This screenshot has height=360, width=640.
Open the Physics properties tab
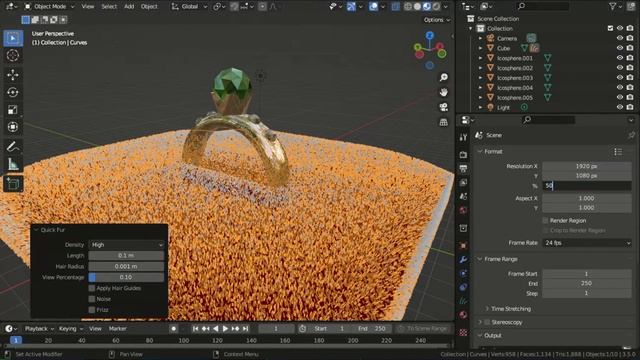(463, 287)
